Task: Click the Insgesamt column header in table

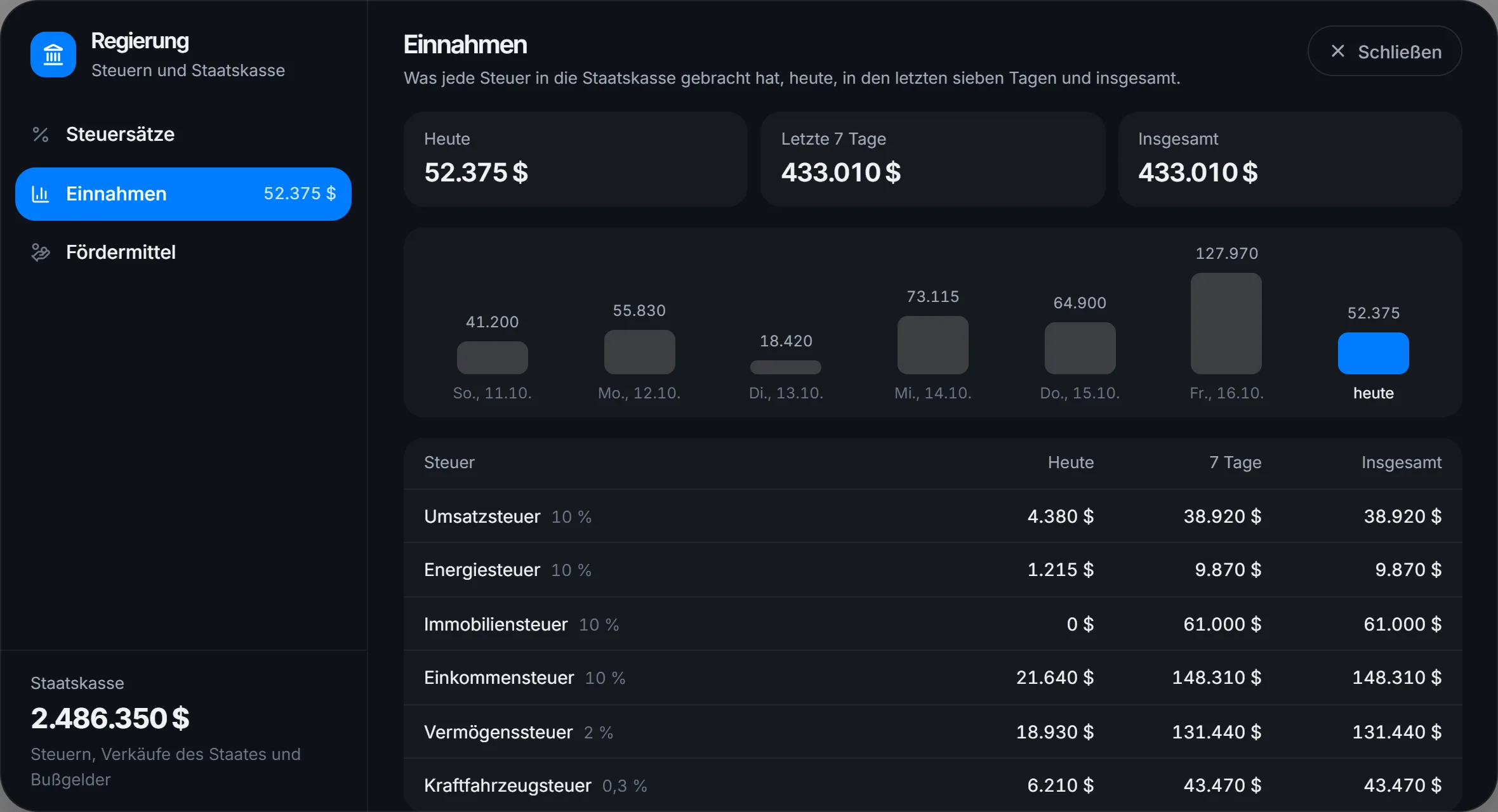Action: coord(1402,462)
